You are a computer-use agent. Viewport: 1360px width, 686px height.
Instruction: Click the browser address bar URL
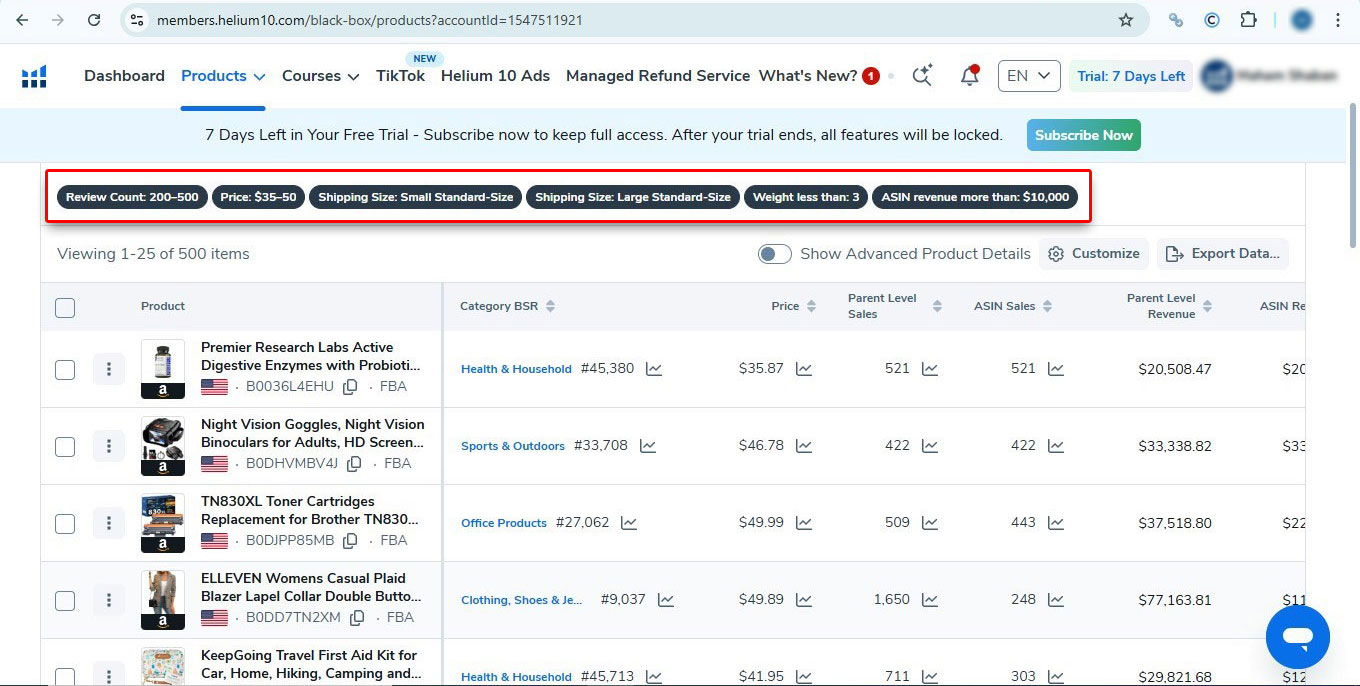370,20
